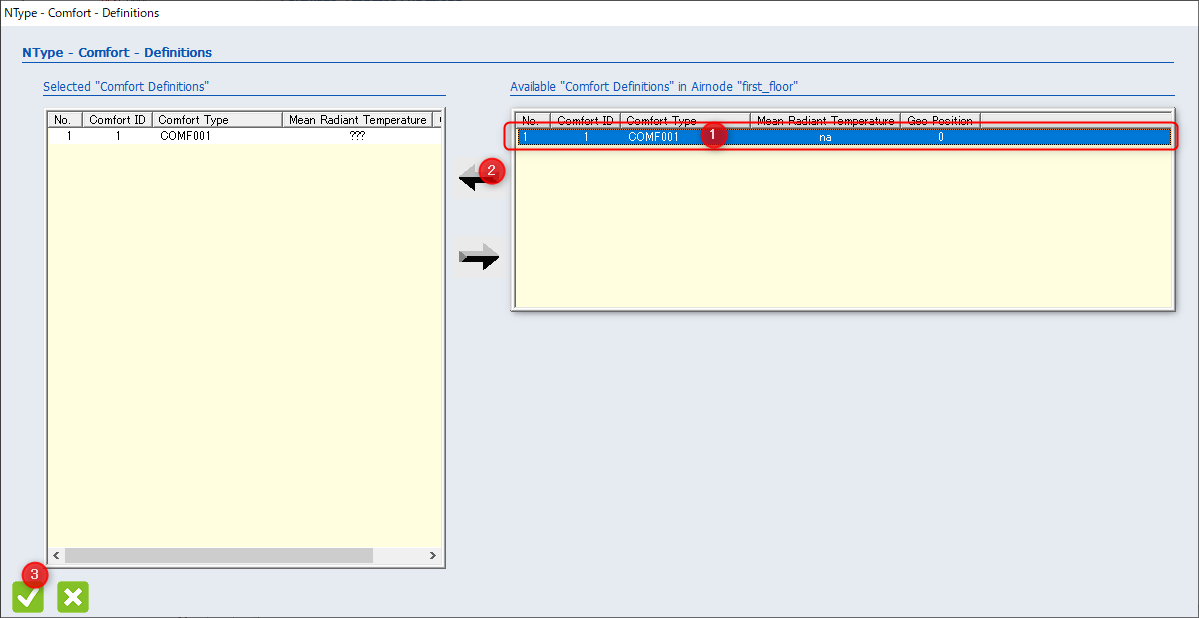Screen dimensions: 1199x618
Task: Cancel with the green X button
Action: (73, 597)
